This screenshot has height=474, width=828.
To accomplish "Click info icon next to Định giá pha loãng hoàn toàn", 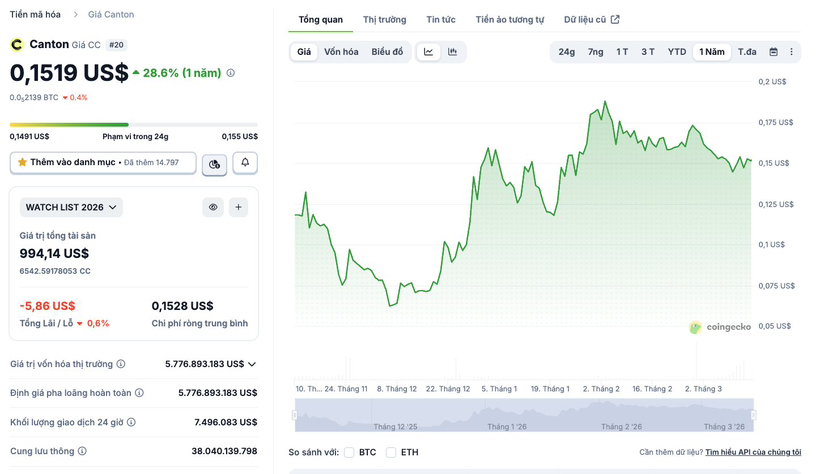I will 139,393.
